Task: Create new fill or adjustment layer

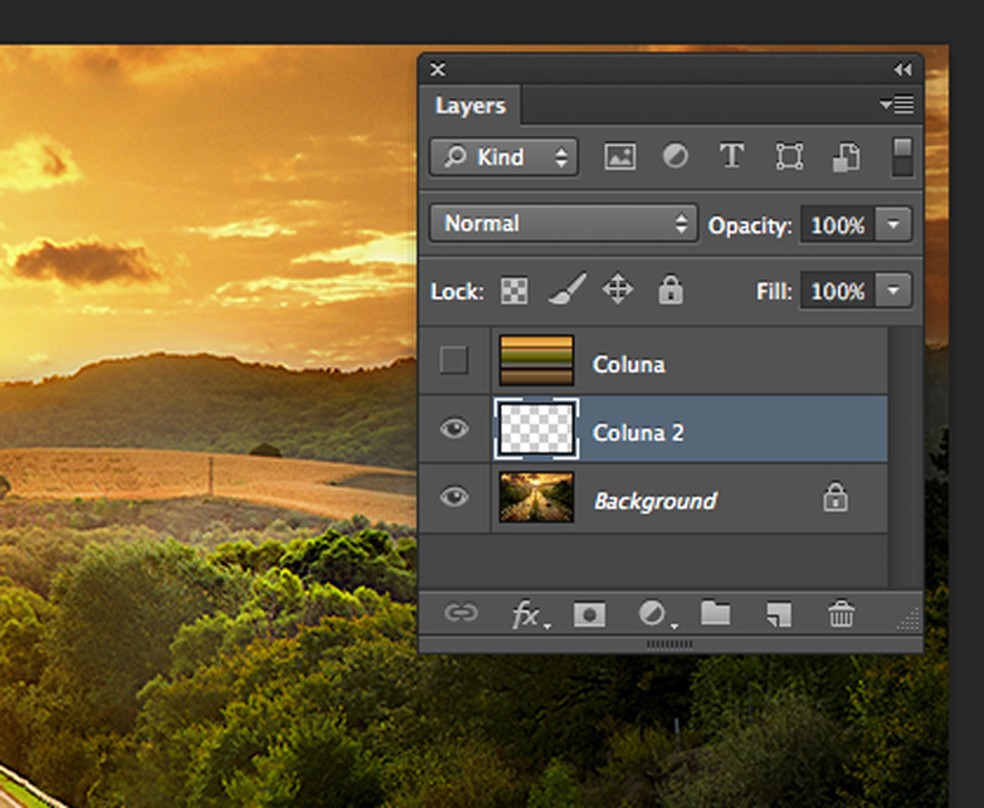Action: tap(656, 614)
